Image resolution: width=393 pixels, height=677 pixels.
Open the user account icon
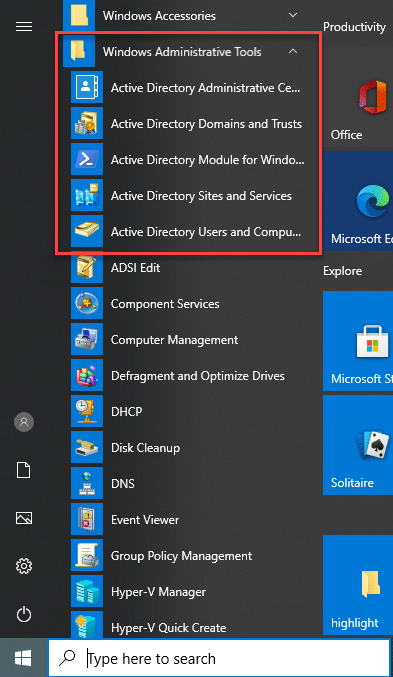24,422
